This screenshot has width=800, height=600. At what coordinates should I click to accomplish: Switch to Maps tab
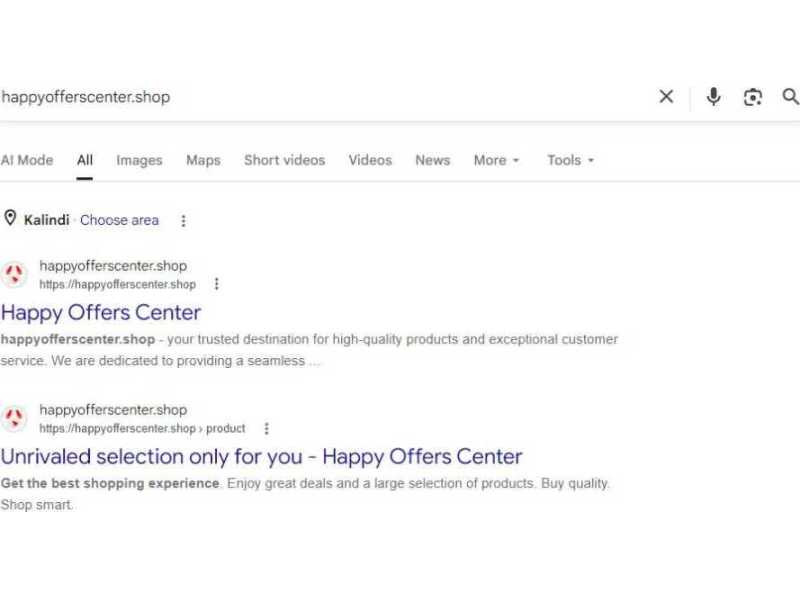203,160
